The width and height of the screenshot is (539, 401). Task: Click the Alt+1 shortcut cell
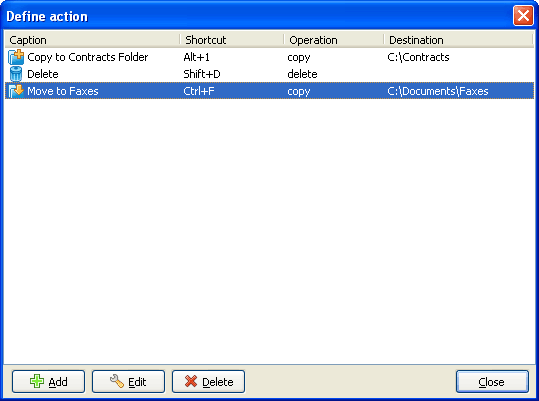[196, 57]
